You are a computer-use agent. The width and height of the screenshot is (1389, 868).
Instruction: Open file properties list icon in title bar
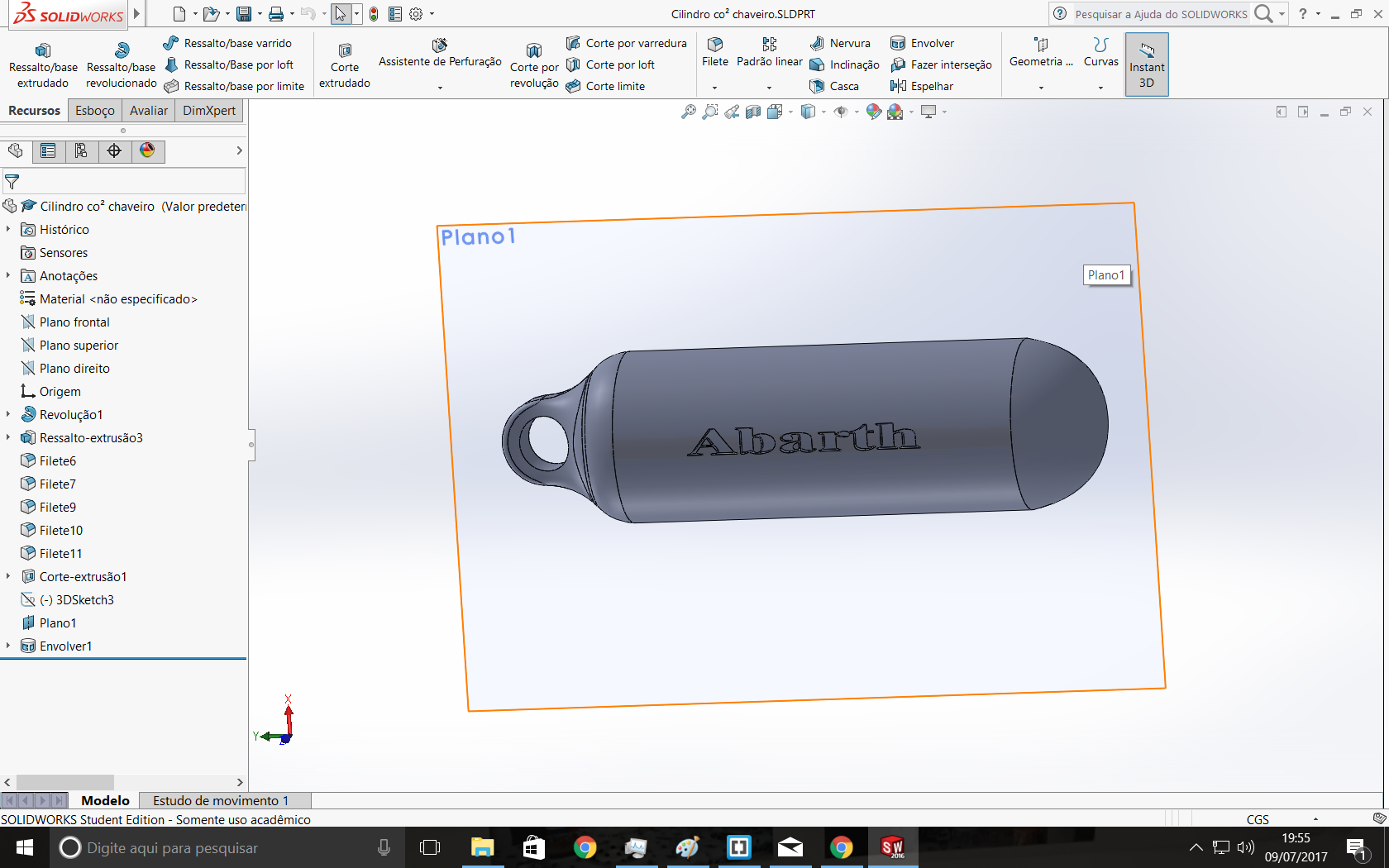[395, 14]
